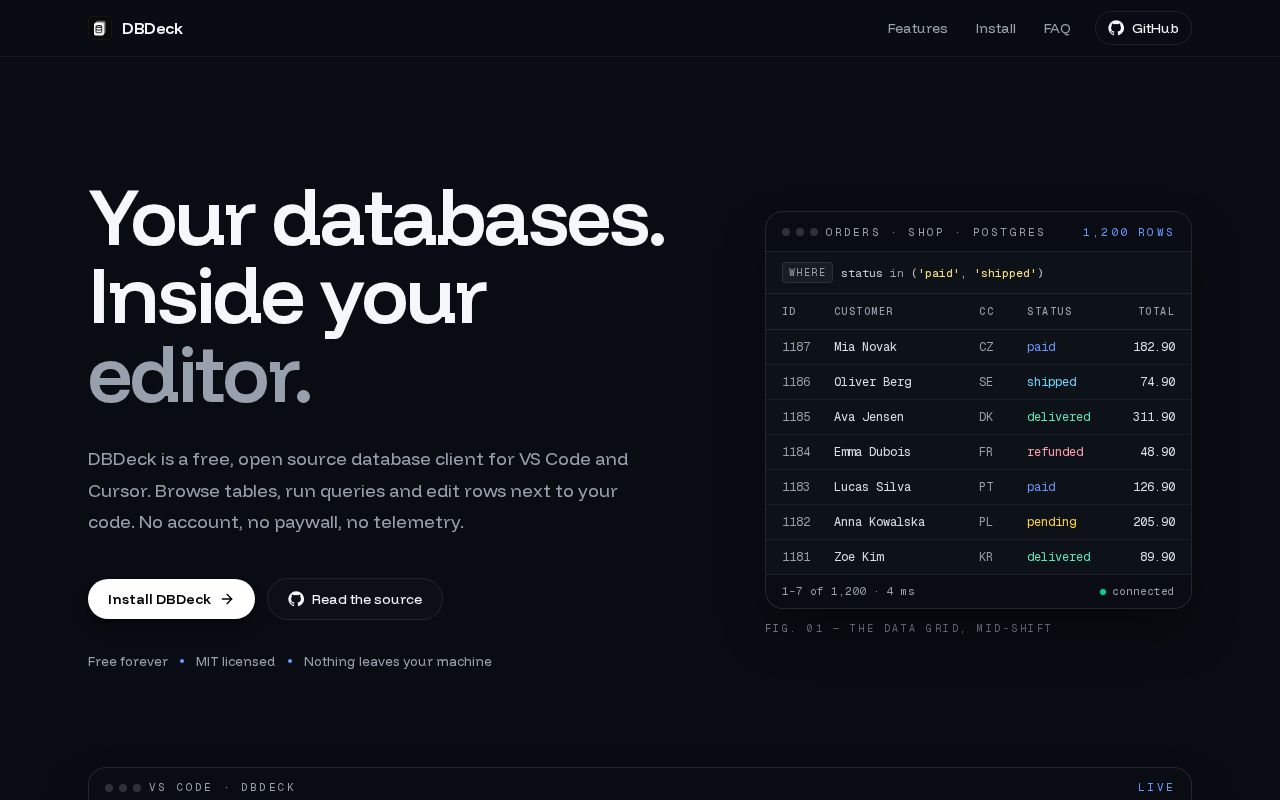Viewport: 1280px width, 800px height.
Task: Go to the Install nav link
Action: coord(995,28)
